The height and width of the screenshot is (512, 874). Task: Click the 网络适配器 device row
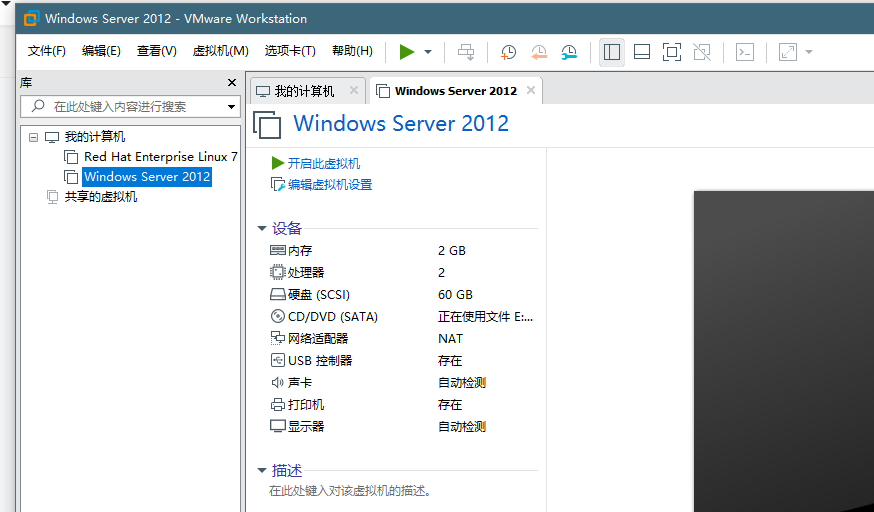401,339
